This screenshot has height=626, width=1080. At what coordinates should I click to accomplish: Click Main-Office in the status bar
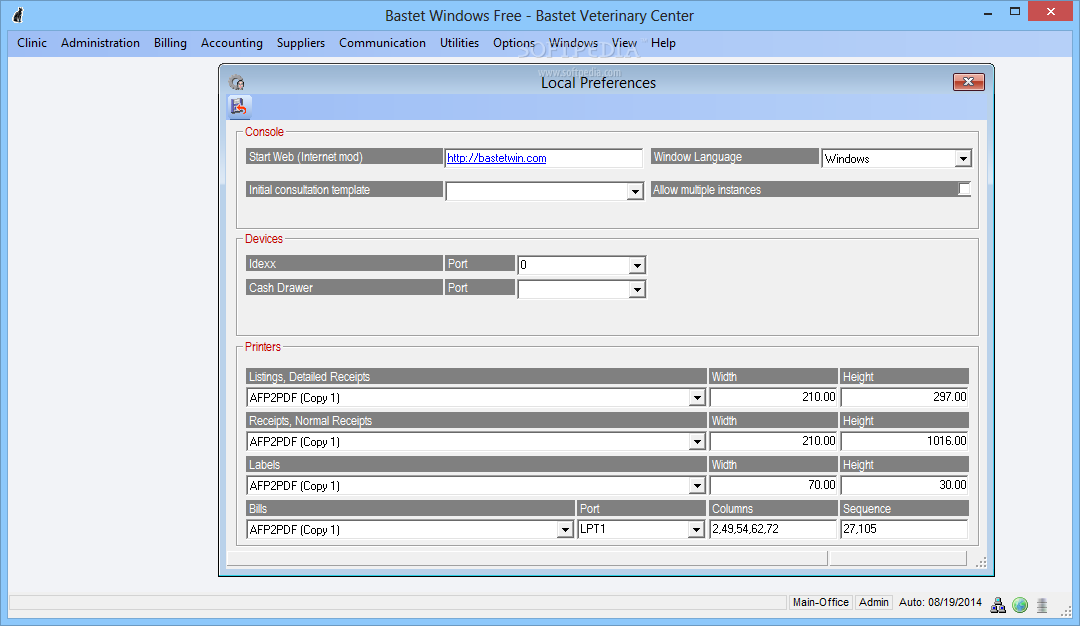point(820,603)
